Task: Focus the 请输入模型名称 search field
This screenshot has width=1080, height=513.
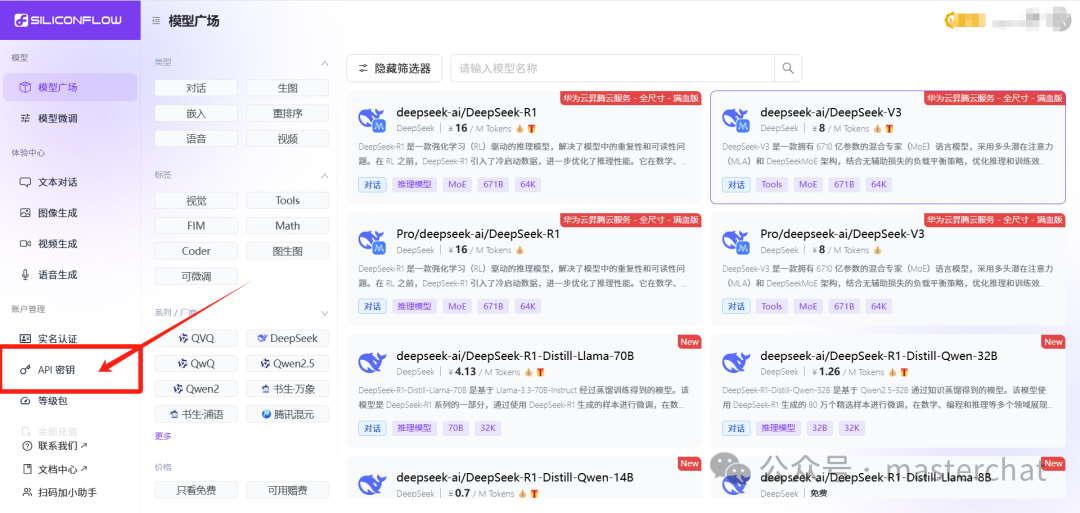Action: click(613, 68)
